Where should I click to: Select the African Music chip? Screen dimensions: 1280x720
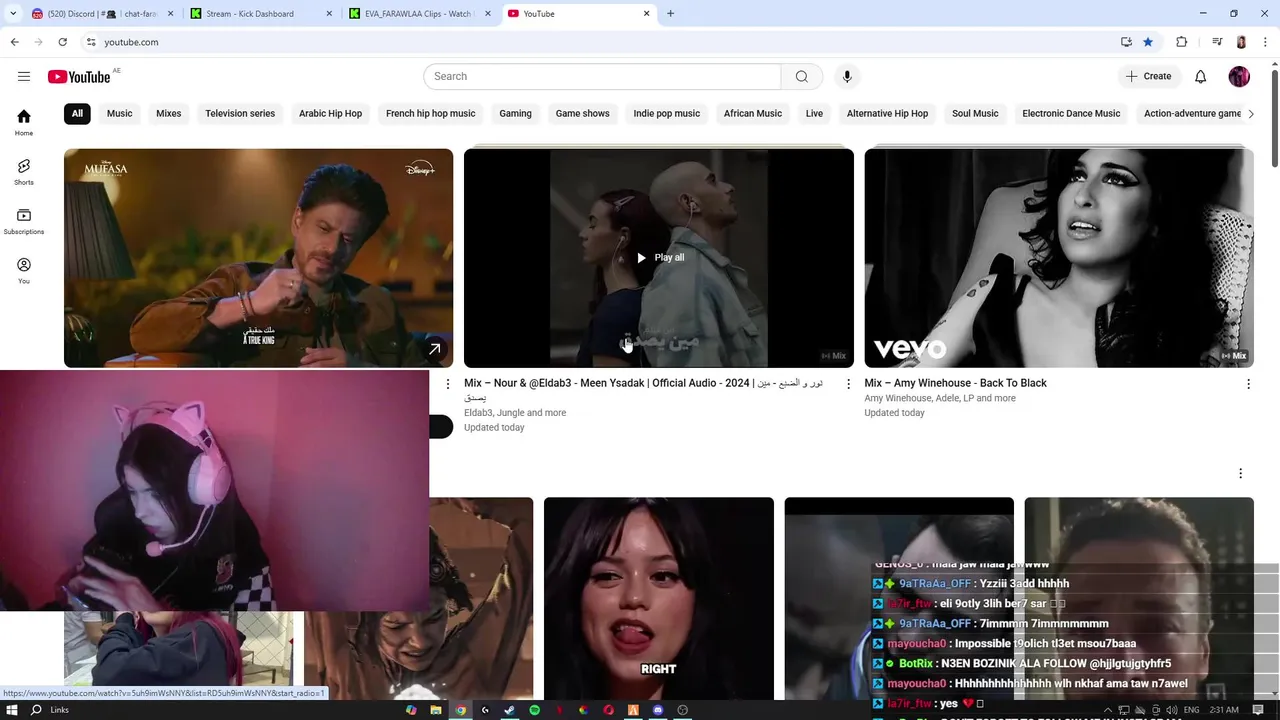tap(753, 113)
